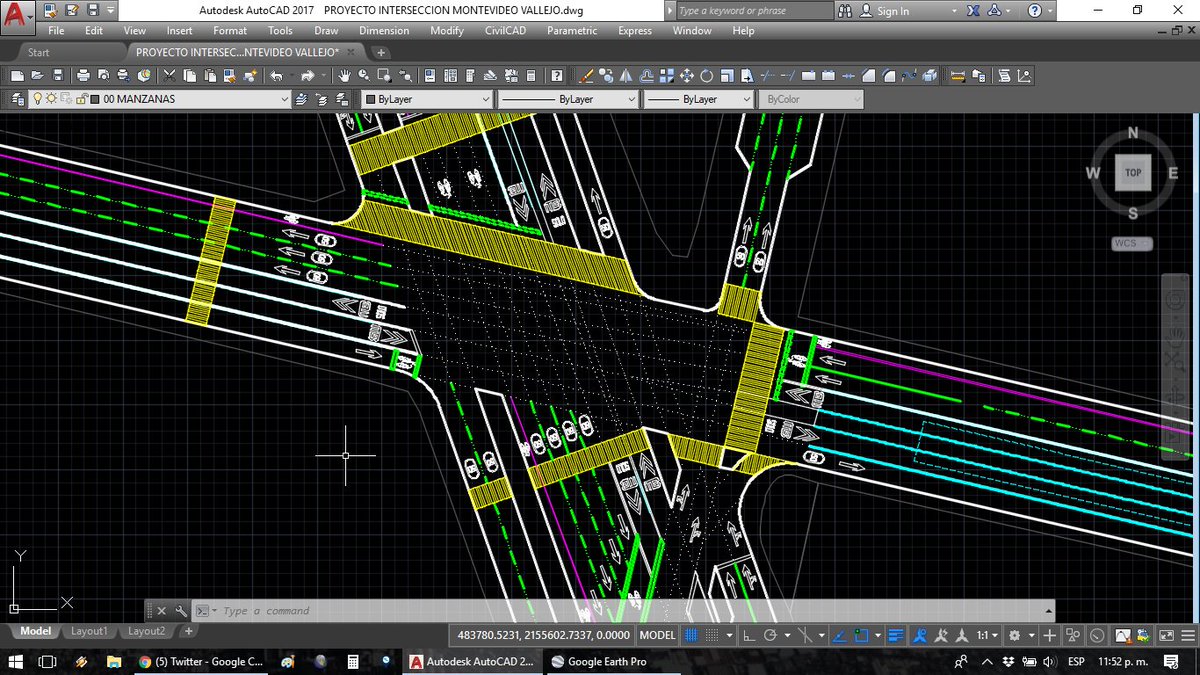Select the Mirror tool
The height and width of the screenshot is (675, 1200).
[625, 75]
